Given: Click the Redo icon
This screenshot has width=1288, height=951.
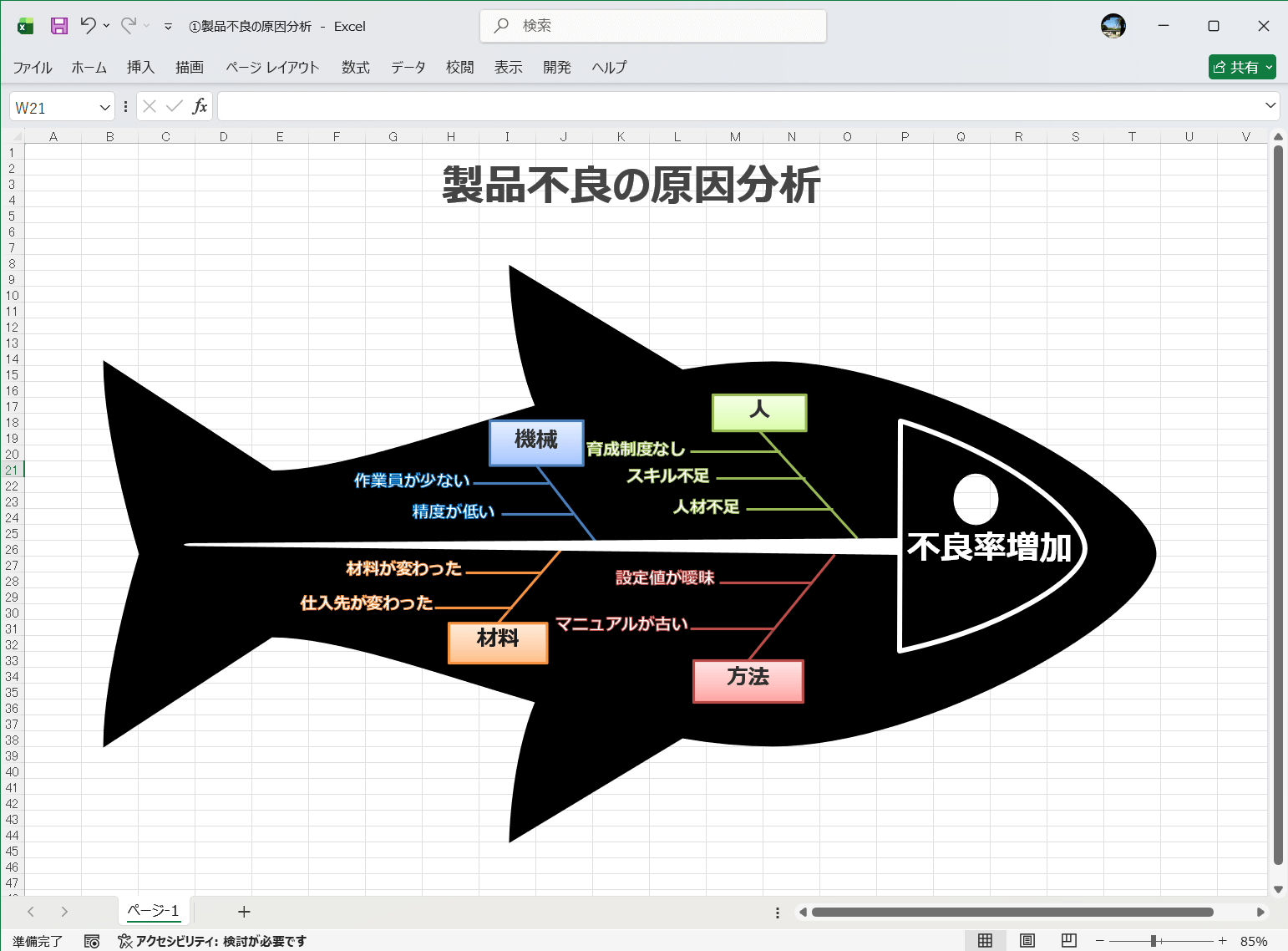Looking at the screenshot, I should tap(127, 26).
